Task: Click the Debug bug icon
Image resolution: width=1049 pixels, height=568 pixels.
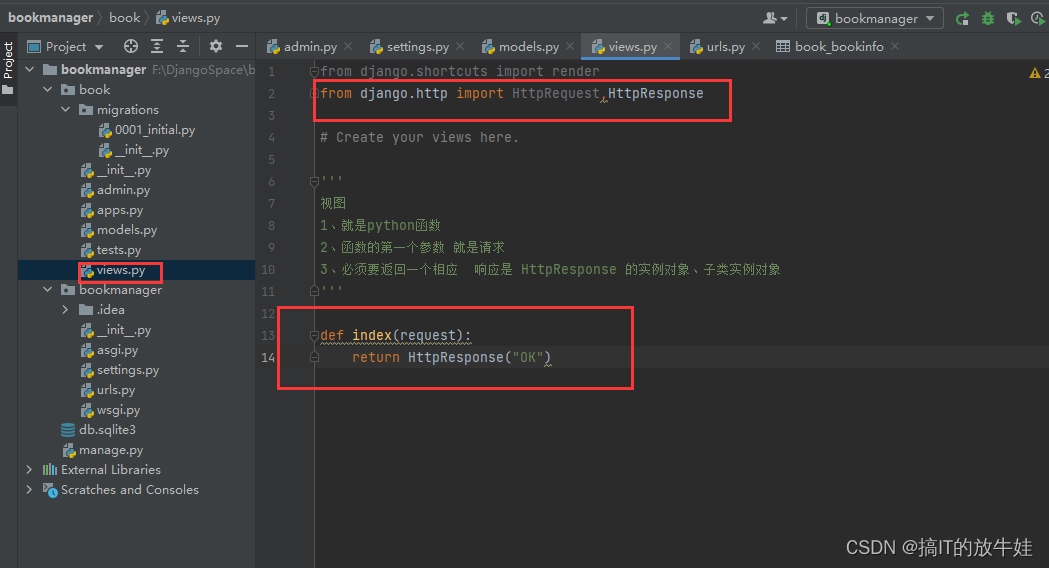Action: 988,19
